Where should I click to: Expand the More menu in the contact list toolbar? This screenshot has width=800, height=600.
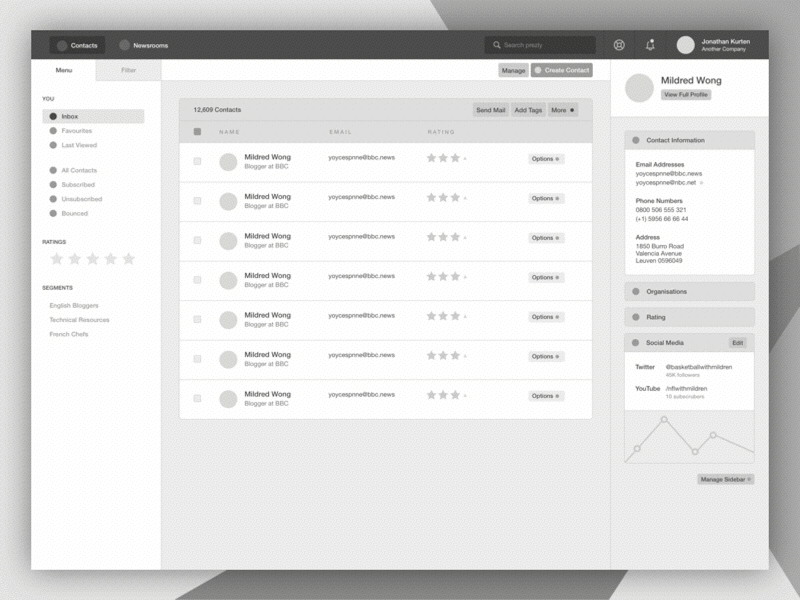[x=565, y=110]
